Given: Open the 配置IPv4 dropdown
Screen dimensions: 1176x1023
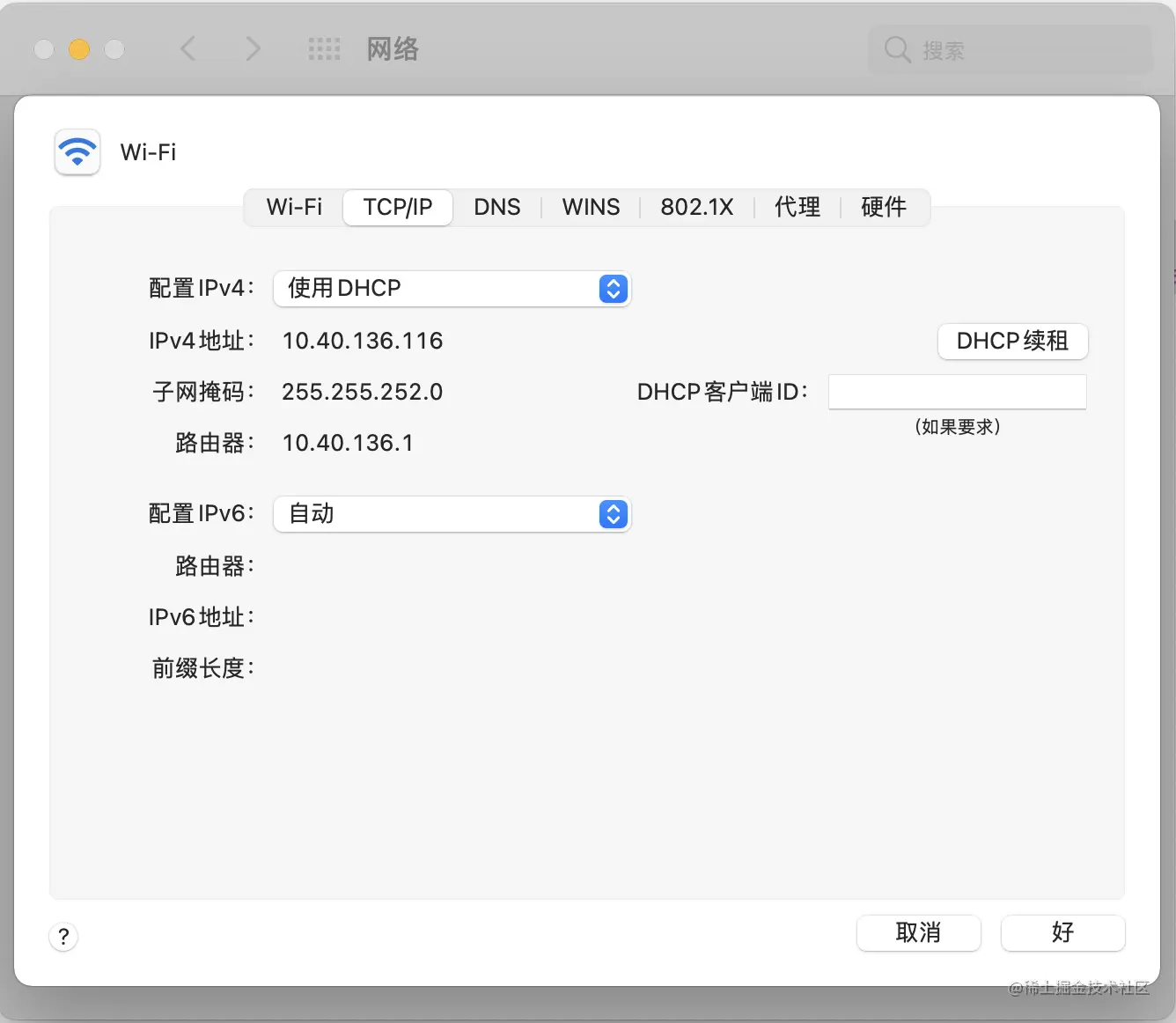Looking at the screenshot, I should pyautogui.click(x=452, y=289).
